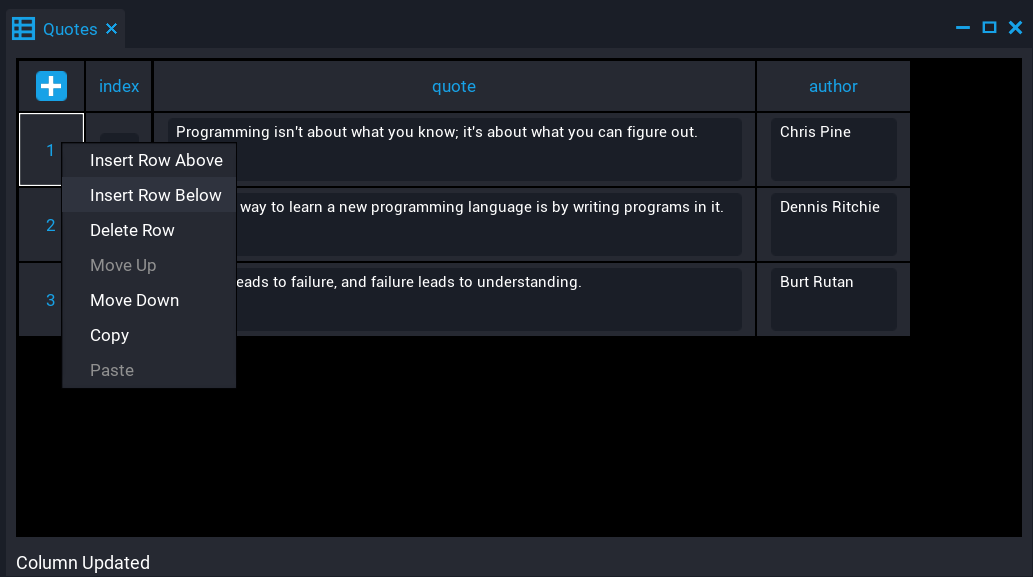The height and width of the screenshot is (577, 1033).
Task: Select Delete Row in context menu
Action: [x=132, y=230]
